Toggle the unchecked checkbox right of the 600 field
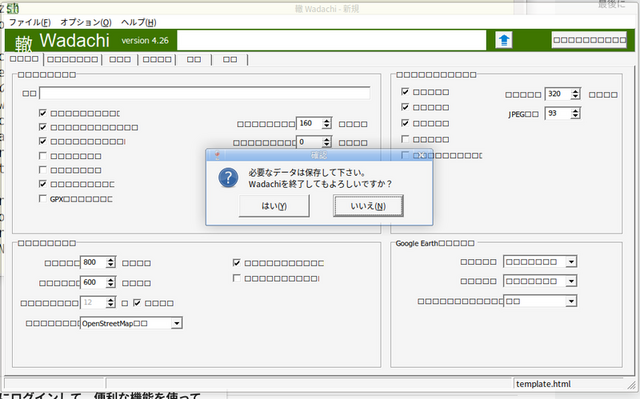640x399 pixels. click(x=236, y=278)
